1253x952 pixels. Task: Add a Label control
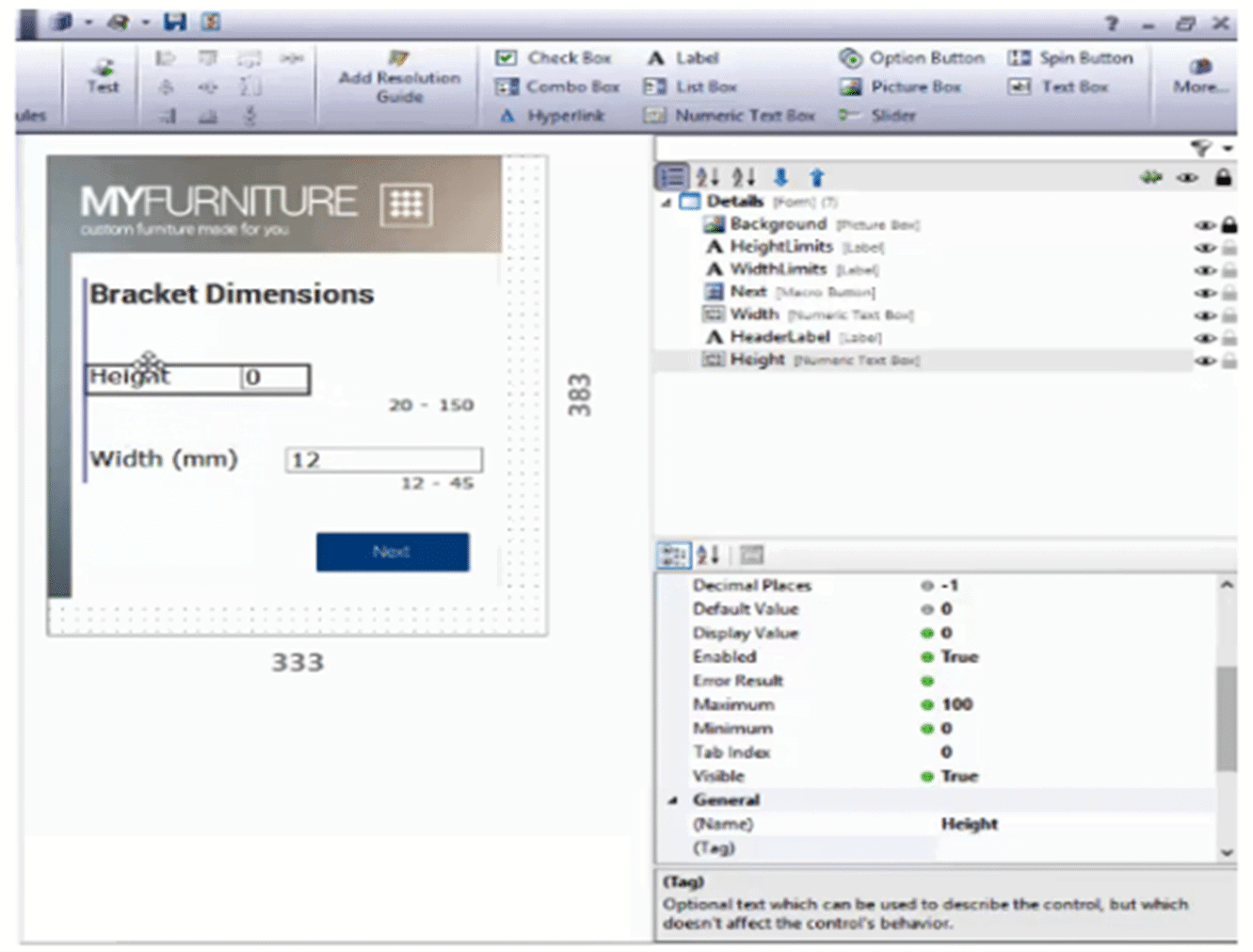coord(683,57)
